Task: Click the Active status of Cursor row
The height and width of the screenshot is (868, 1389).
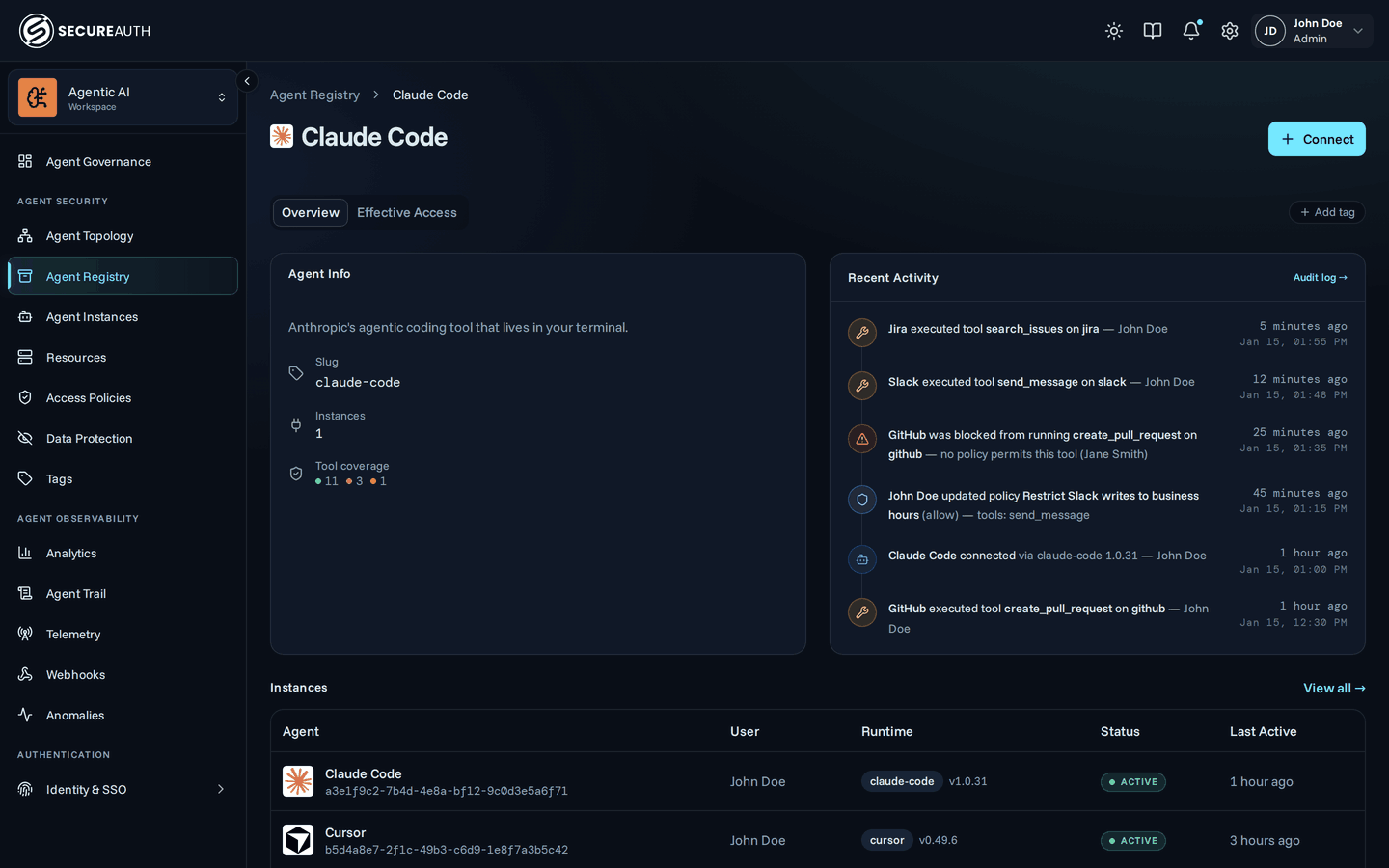Action: pos(1133,841)
